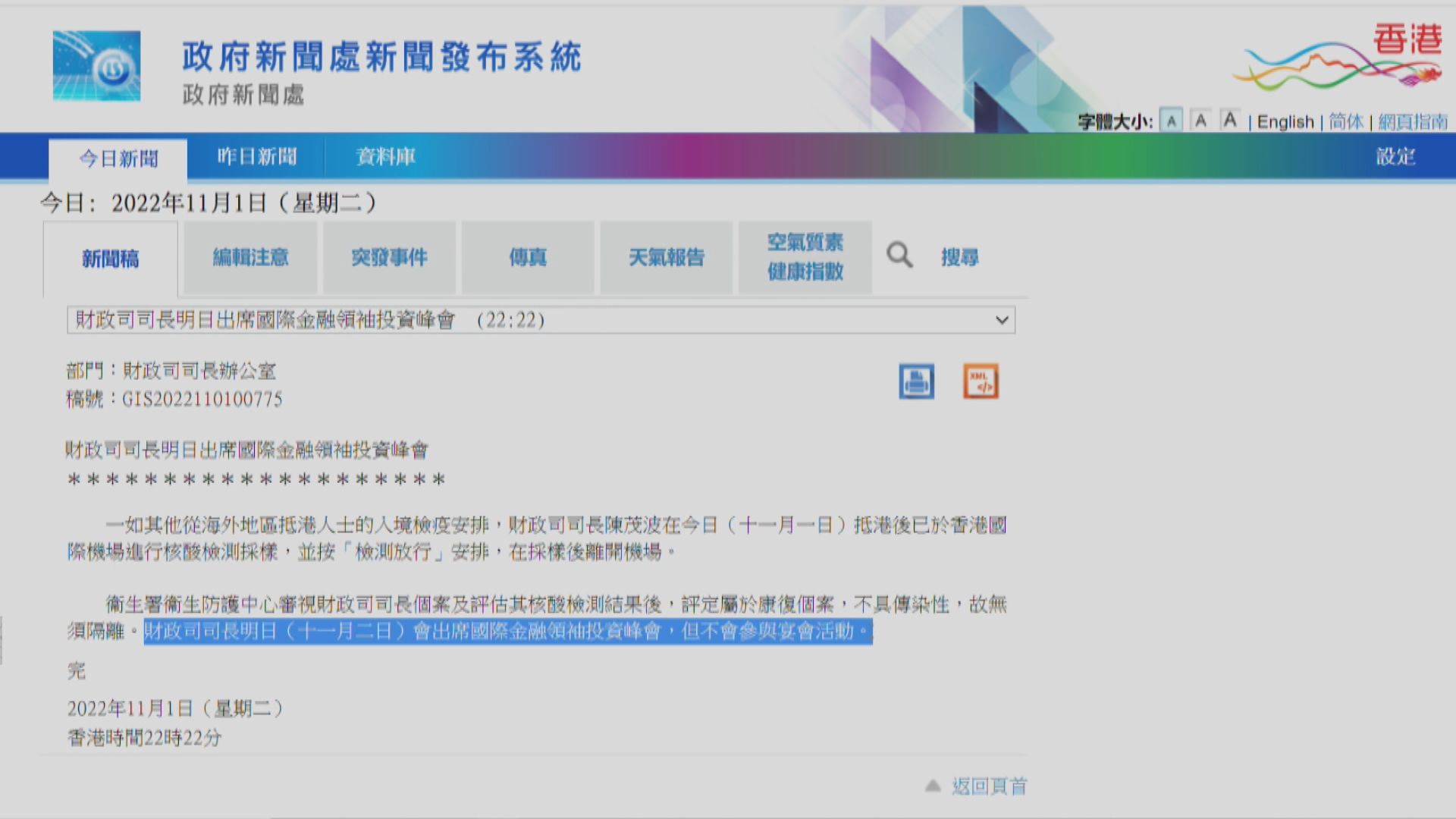Open the 天氣報告 tab
Viewport: 1456px width, 819px height.
pyautogui.click(x=667, y=258)
